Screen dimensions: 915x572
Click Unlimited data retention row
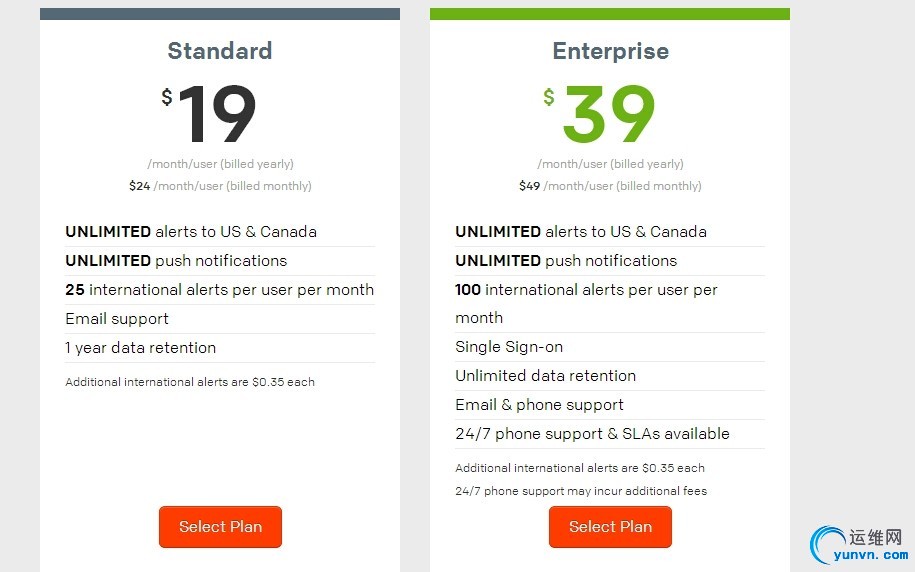tap(610, 376)
